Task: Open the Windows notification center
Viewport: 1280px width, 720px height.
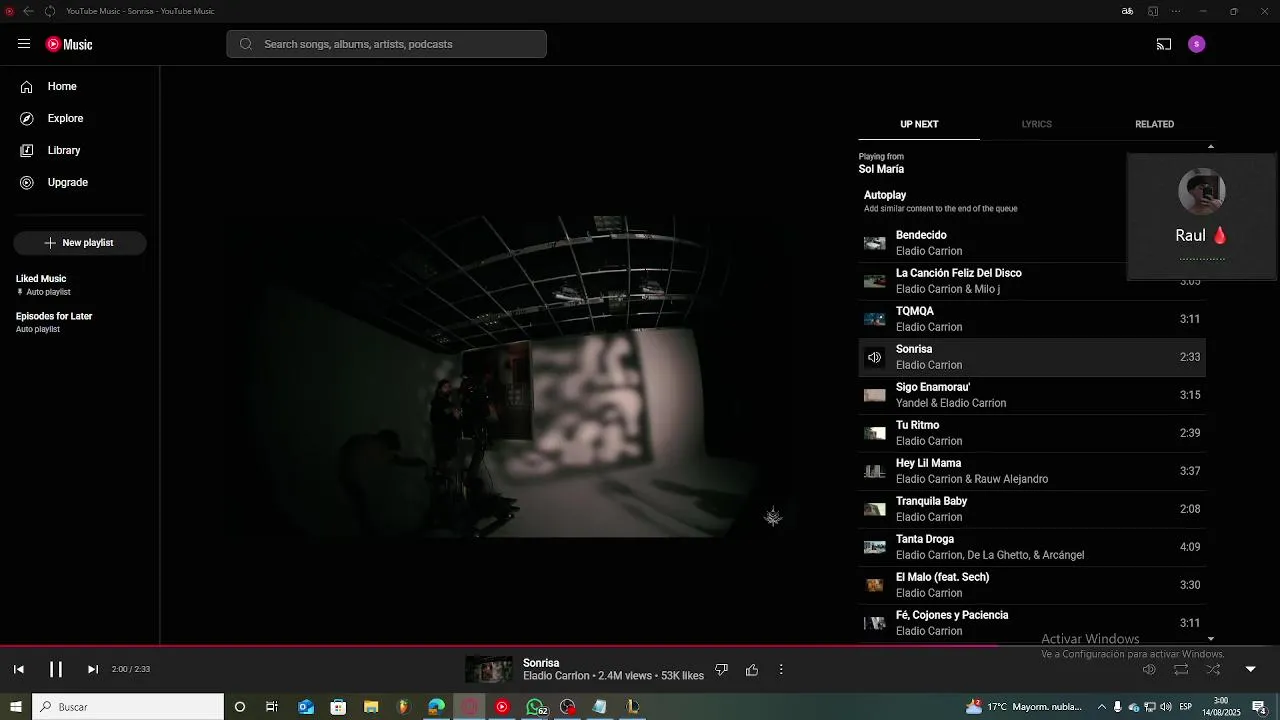Action: tap(1260, 707)
